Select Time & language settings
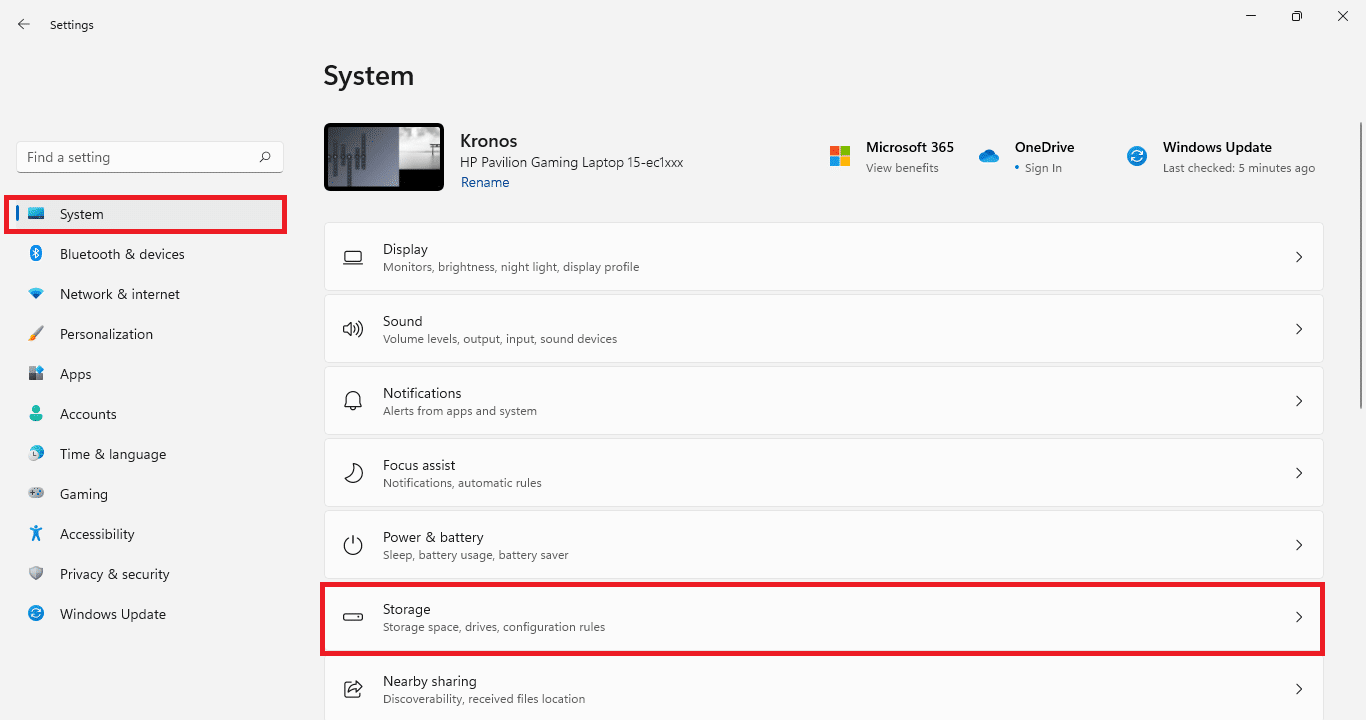 pos(112,454)
